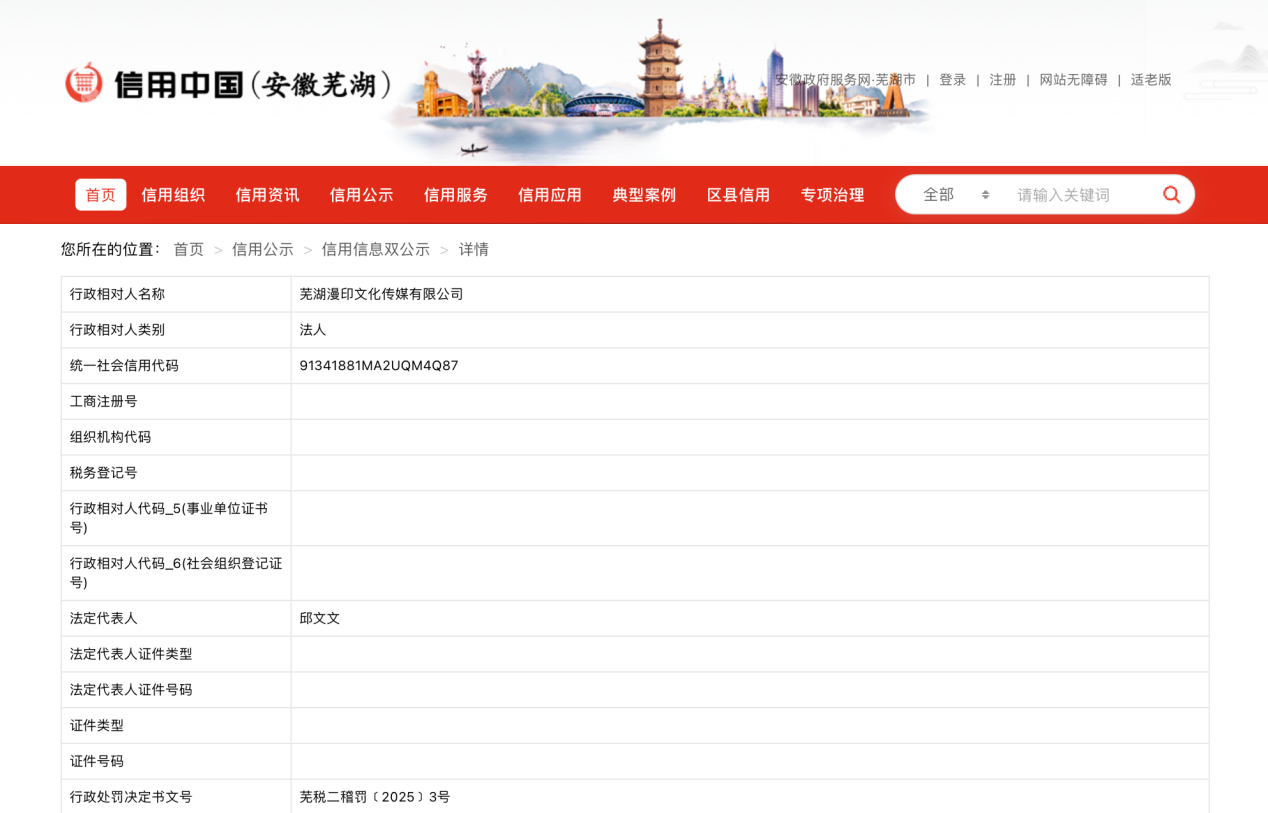
Task: Select the 首页 navigation tab
Action: [x=100, y=195]
